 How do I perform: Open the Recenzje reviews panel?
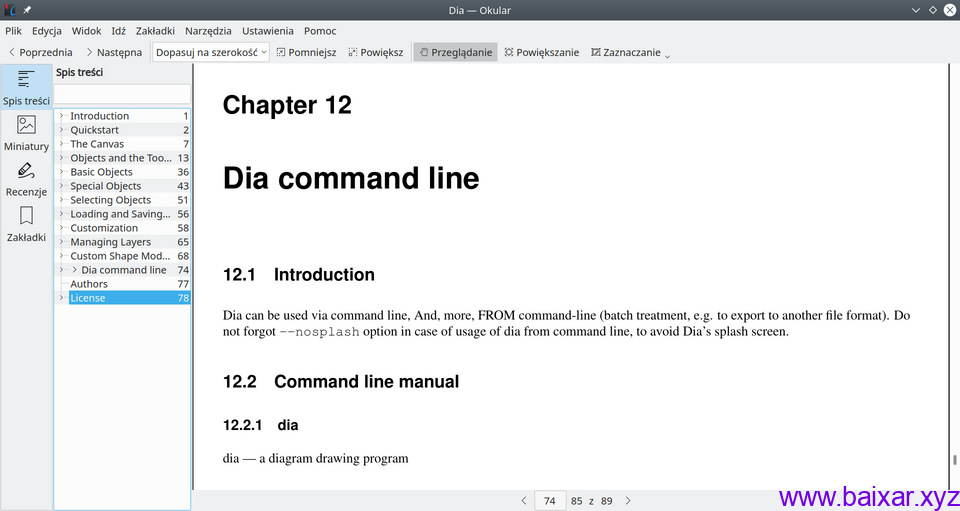26,180
